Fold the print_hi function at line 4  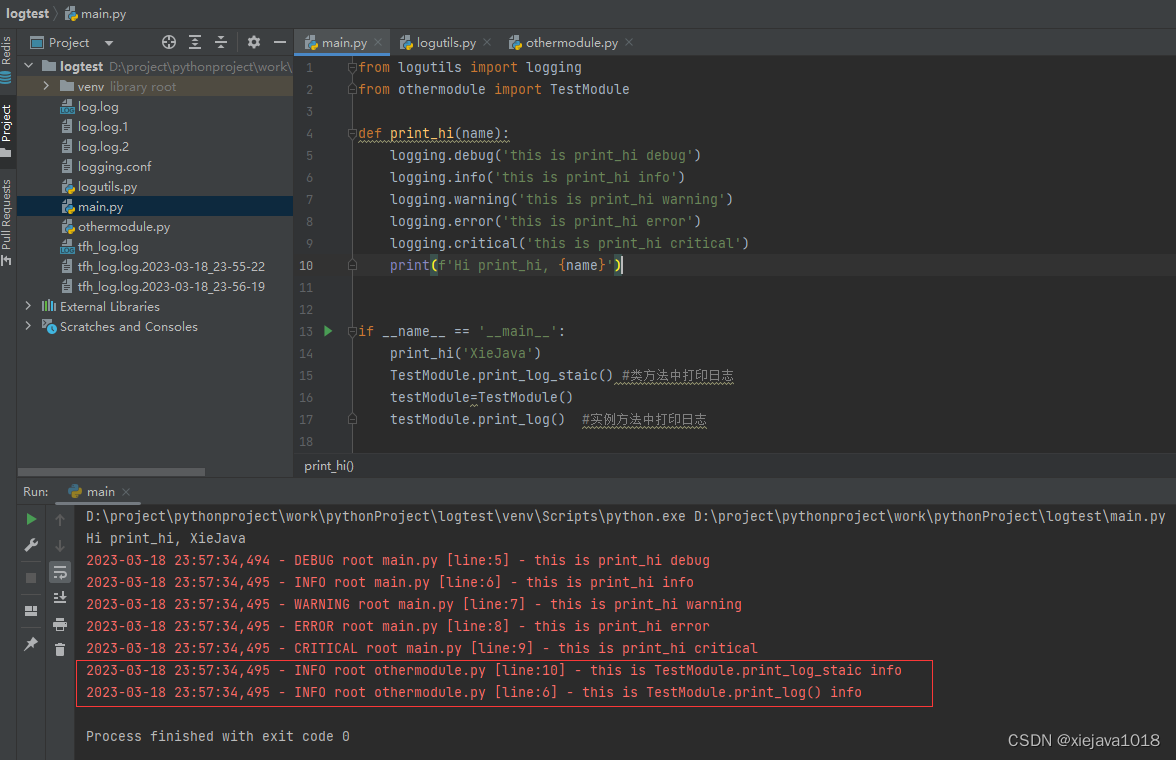[352, 134]
